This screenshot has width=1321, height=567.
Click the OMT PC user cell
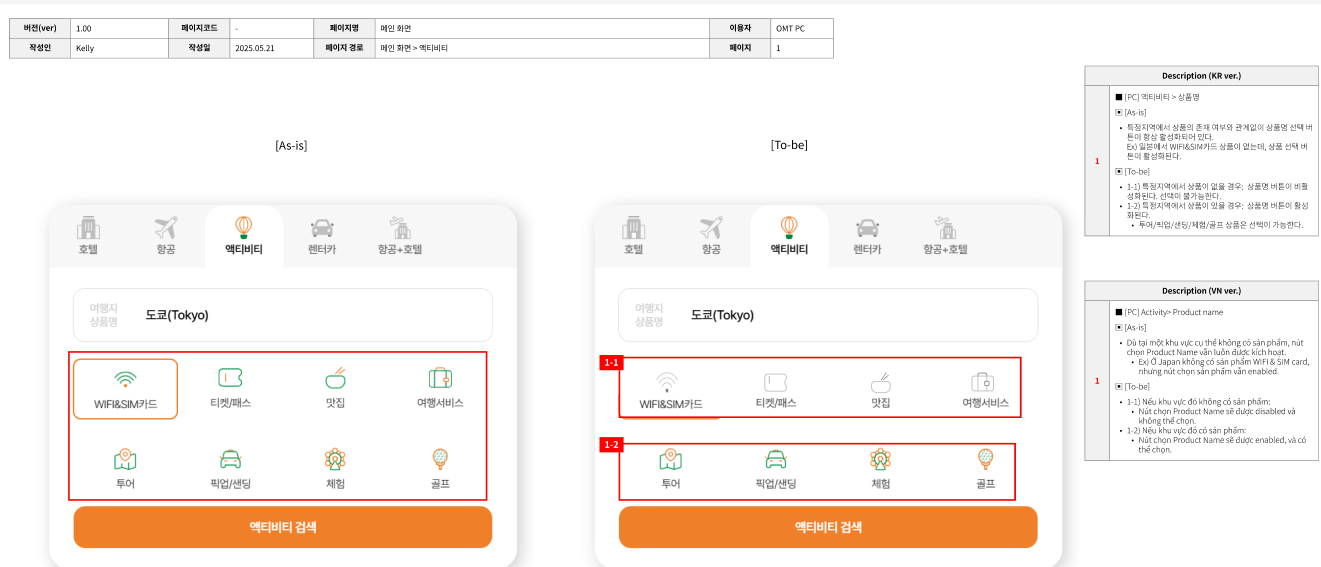tap(802, 28)
